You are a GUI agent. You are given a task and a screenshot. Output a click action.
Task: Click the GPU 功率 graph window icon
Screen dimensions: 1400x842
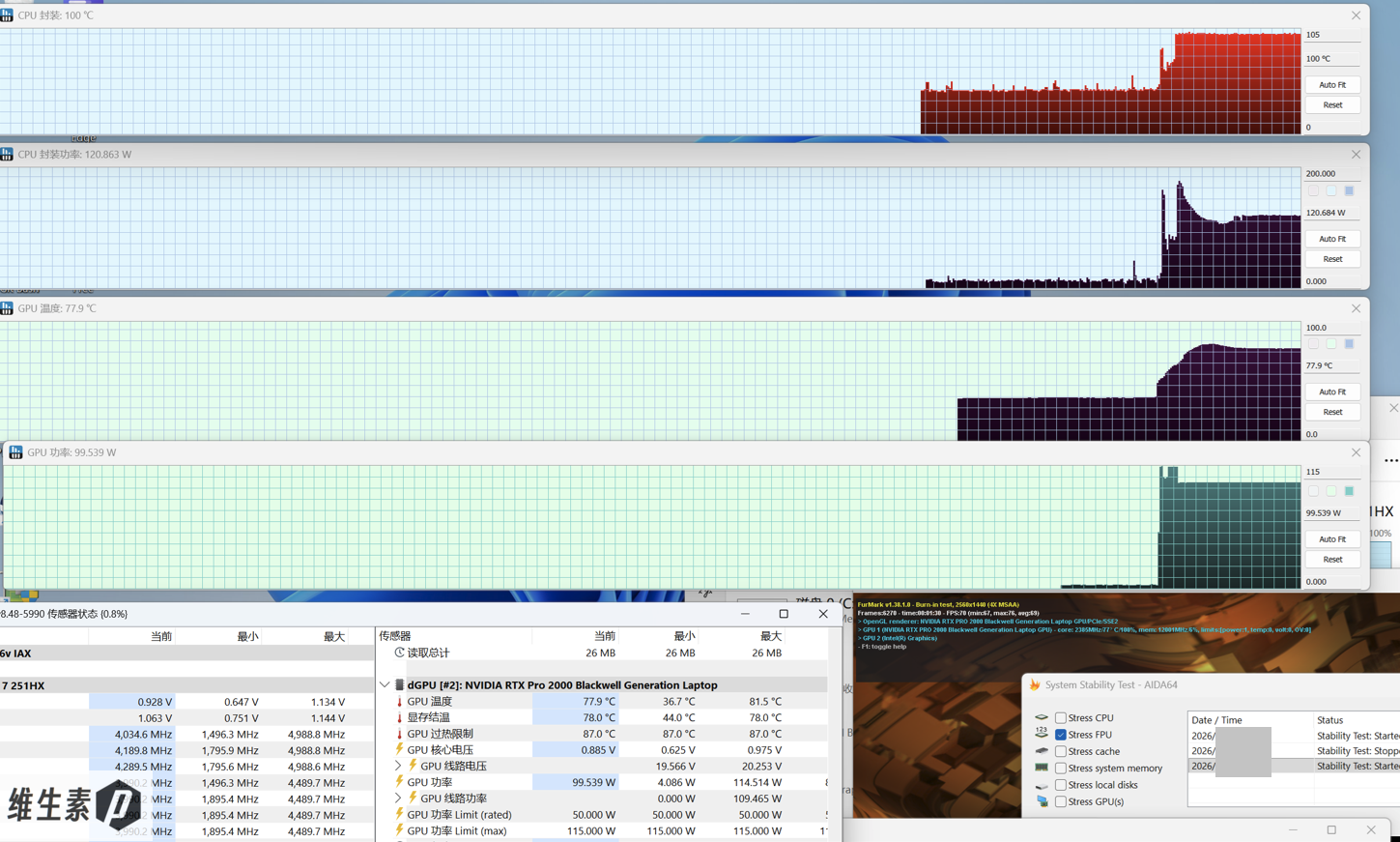coord(15,452)
